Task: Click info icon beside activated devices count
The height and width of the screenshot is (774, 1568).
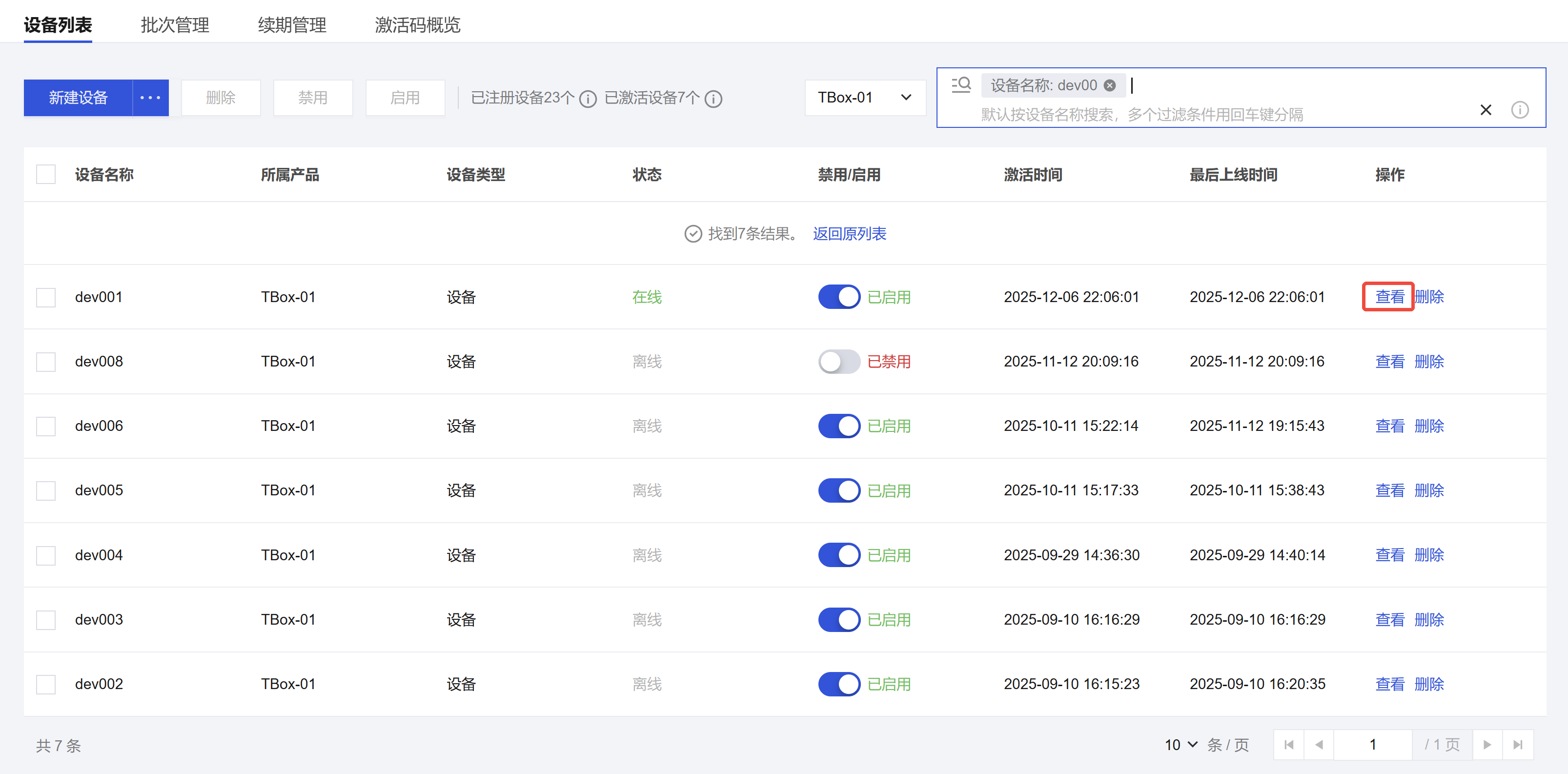Action: [x=713, y=99]
